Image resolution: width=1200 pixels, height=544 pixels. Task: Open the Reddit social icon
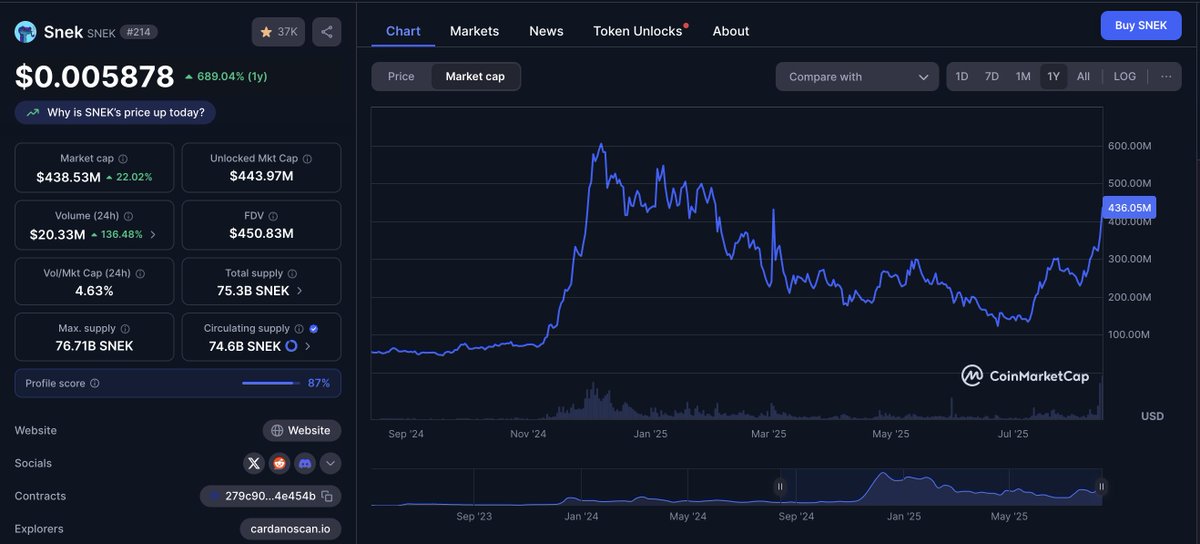click(x=279, y=463)
